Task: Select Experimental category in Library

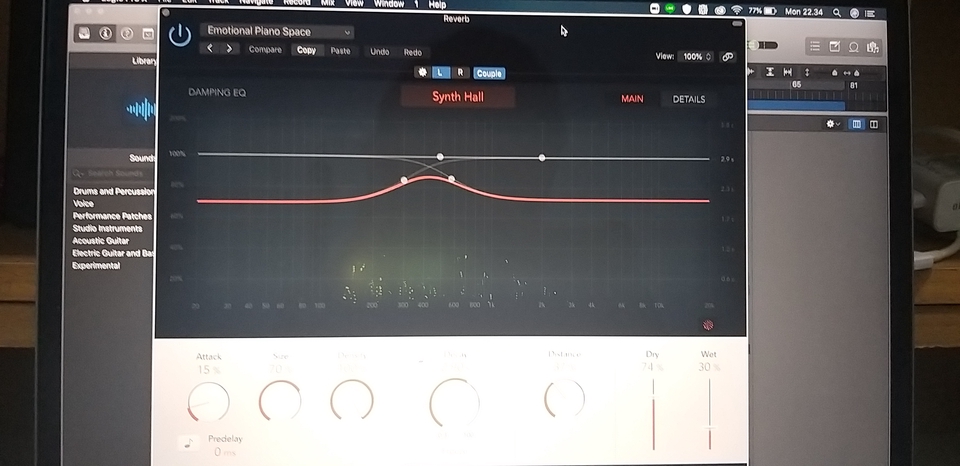Action: tap(96, 265)
